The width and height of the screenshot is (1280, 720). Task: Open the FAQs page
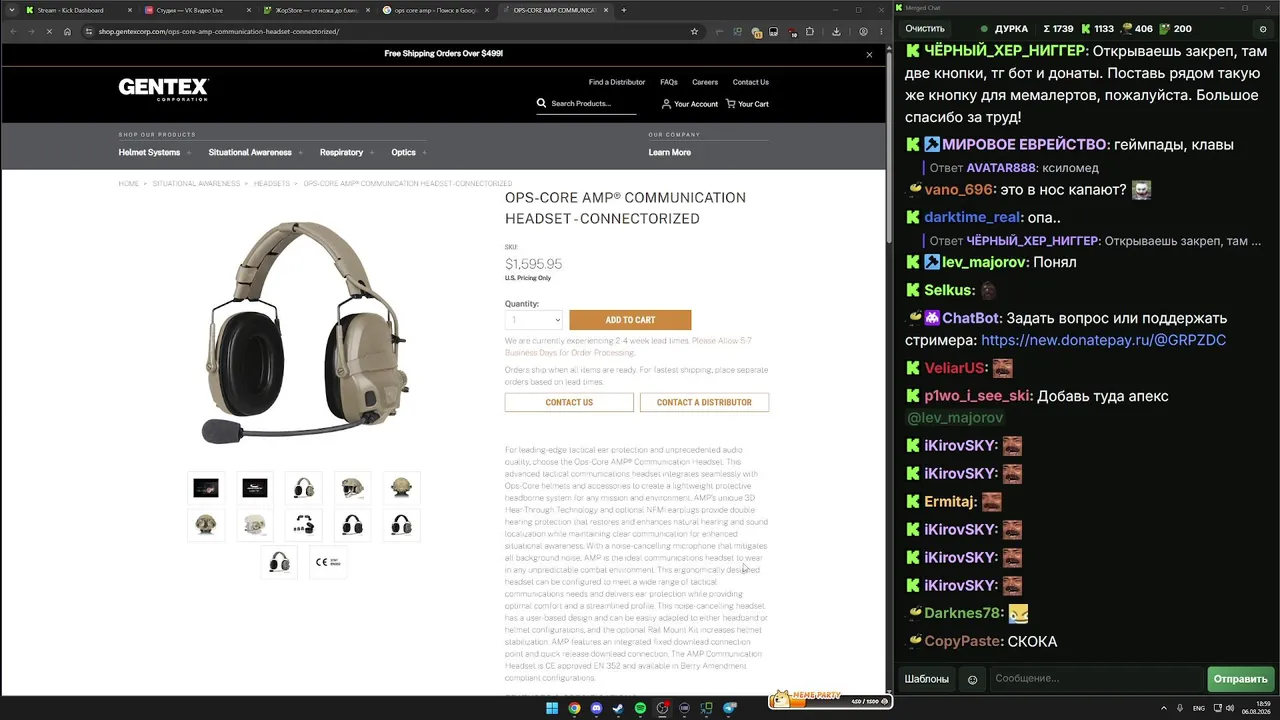click(x=669, y=82)
